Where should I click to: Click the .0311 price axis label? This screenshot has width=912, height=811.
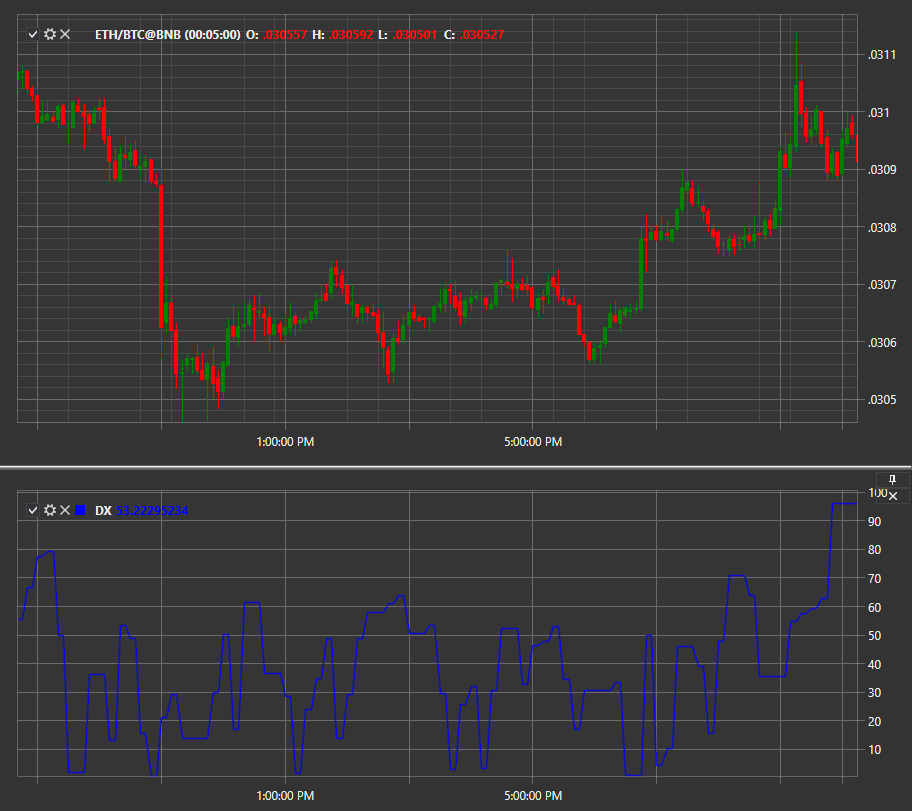pos(882,55)
